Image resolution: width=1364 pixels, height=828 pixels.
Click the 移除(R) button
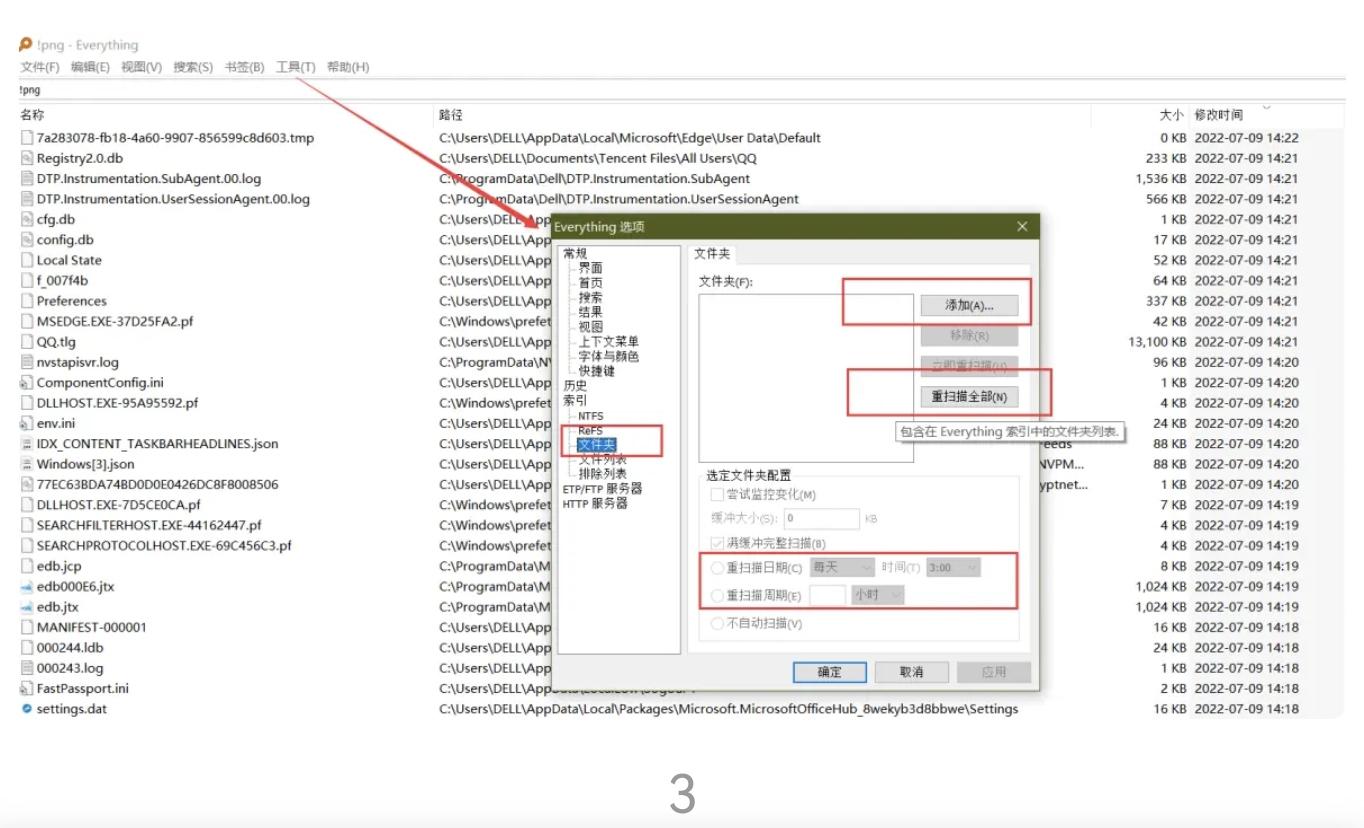pos(969,336)
